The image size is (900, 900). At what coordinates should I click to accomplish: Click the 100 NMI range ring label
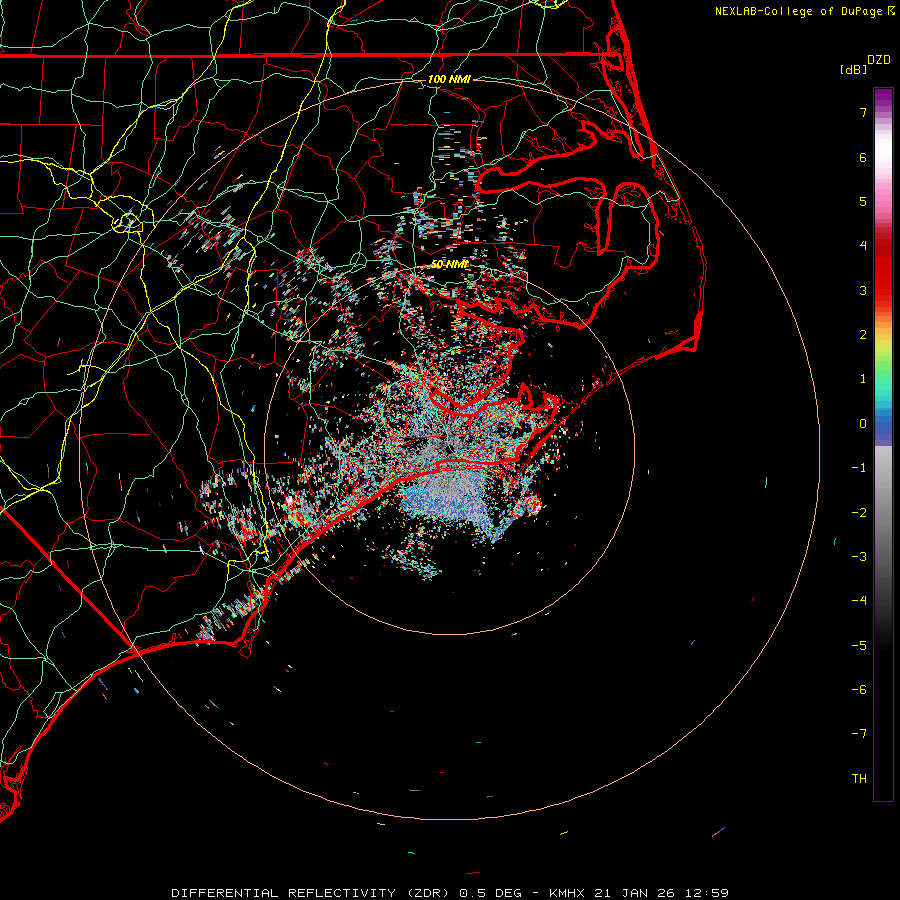pyautogui.click(x=449, y=79)
